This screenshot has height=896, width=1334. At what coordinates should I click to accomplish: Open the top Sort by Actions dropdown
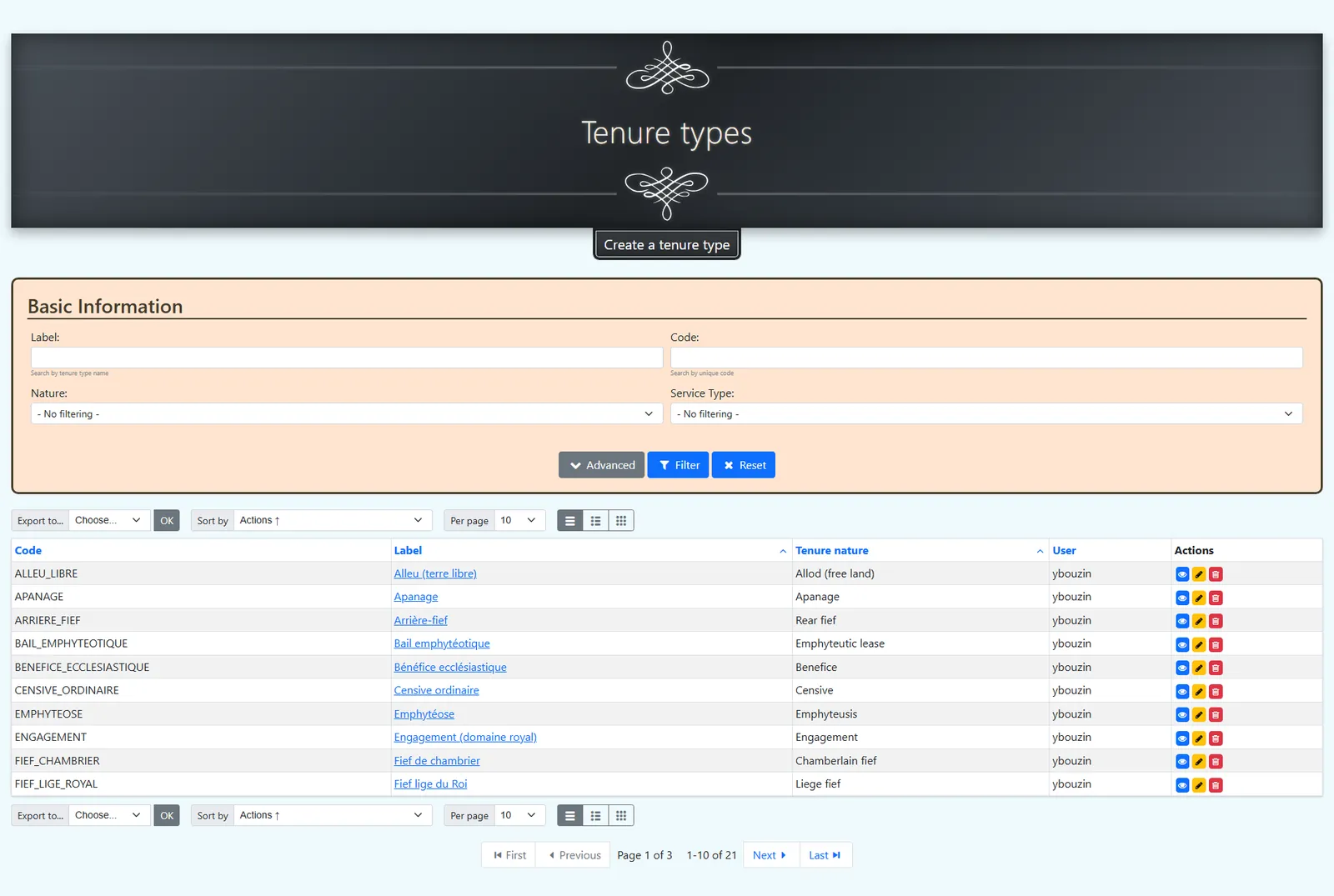(333, 520)
